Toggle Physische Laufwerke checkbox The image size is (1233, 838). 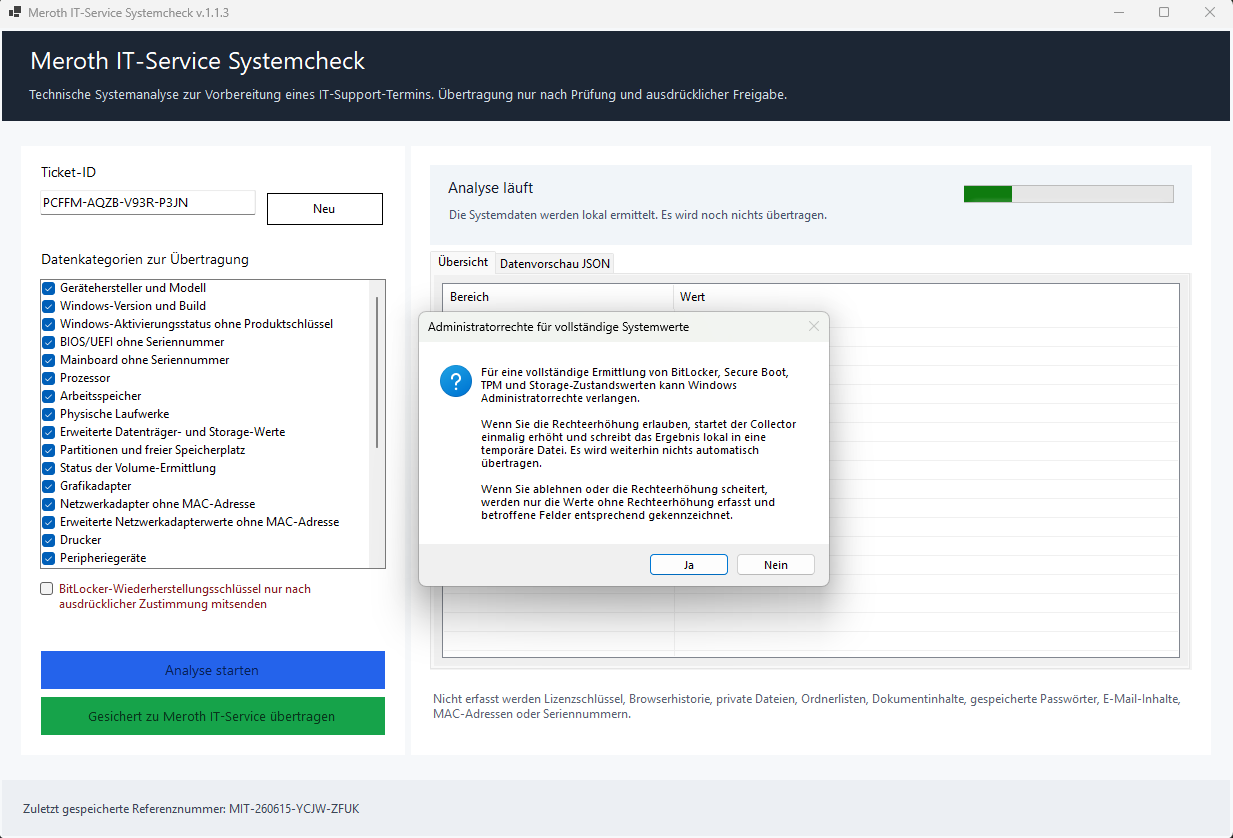click(48, 414)
